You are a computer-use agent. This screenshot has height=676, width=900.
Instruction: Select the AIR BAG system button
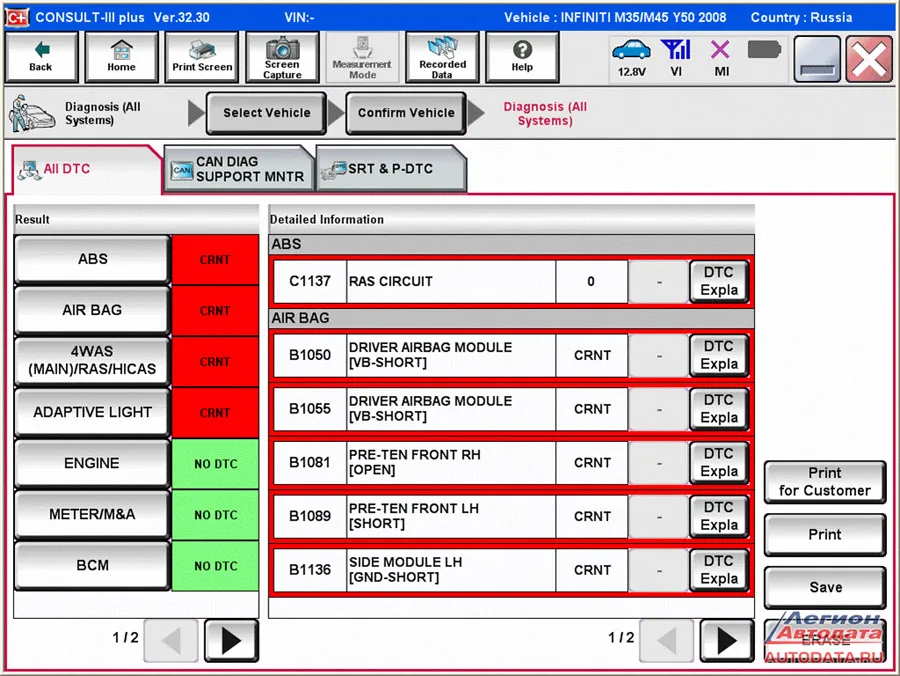92,310
